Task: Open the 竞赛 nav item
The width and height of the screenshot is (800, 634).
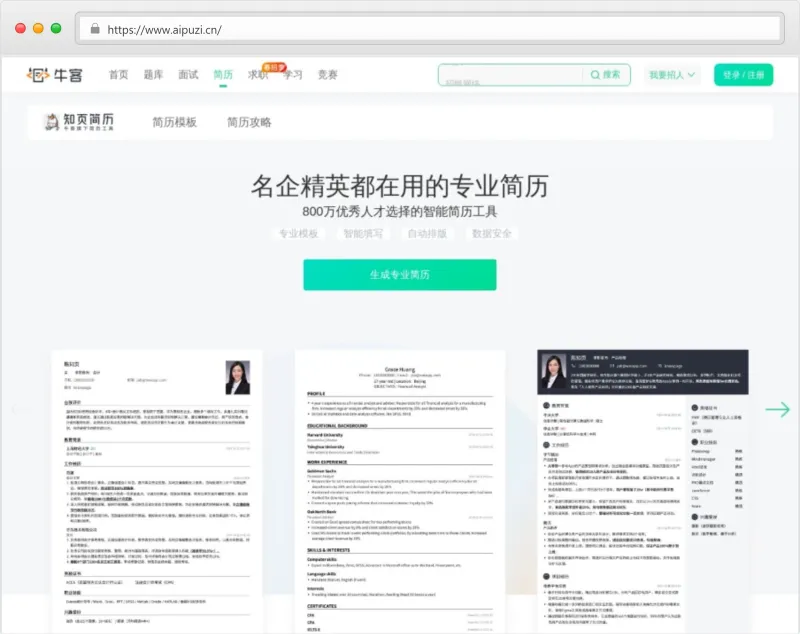Action: 328,75
